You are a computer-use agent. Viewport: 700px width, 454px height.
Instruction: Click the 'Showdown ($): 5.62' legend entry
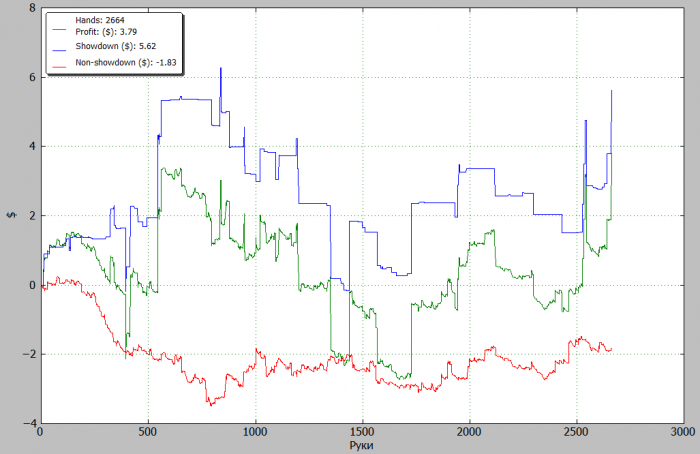[x=116, y=46]
